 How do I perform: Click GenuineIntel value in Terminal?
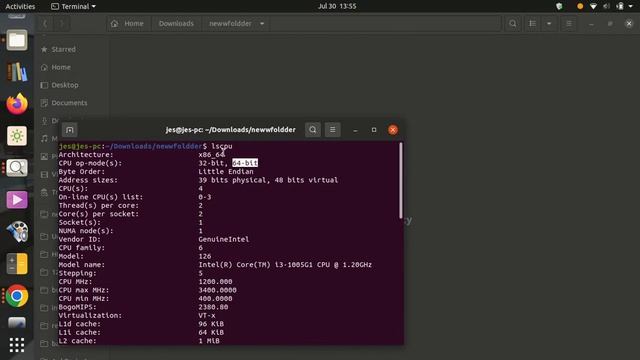(224, 240)
